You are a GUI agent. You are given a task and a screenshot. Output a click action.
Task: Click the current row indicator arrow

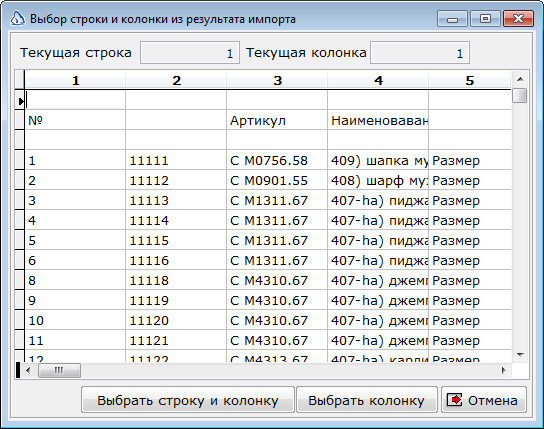[20, 101]
